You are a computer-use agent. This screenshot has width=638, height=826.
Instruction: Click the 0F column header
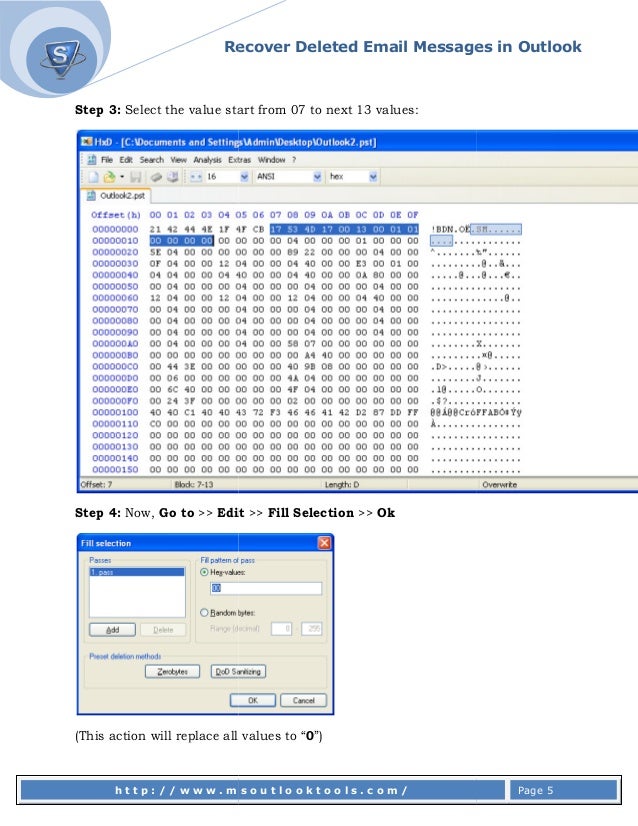click(x=413, y=215)
